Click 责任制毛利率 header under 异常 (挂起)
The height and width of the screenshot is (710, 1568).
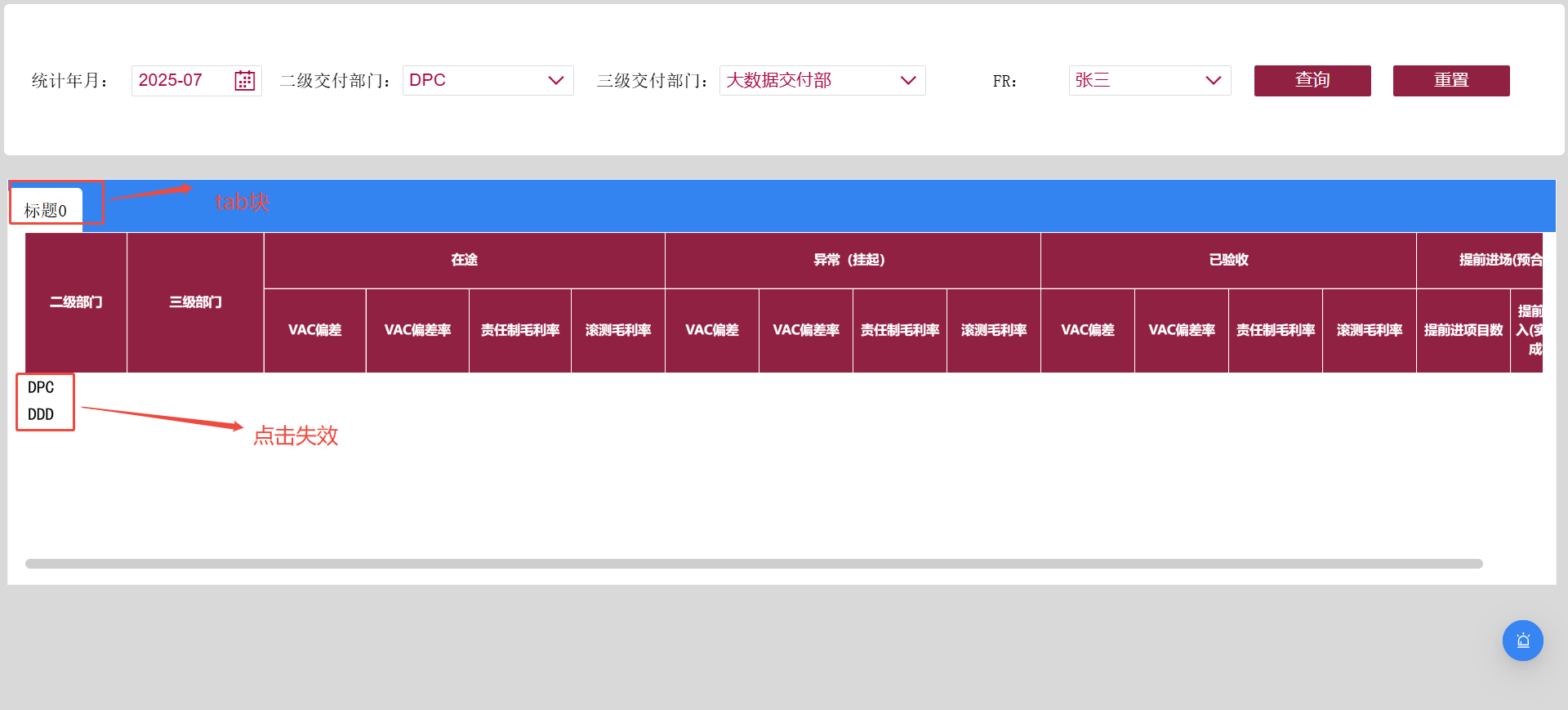[900, 330]
